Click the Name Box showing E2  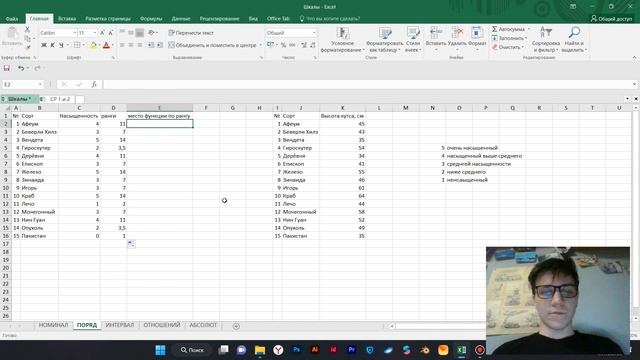coord(23,84)
